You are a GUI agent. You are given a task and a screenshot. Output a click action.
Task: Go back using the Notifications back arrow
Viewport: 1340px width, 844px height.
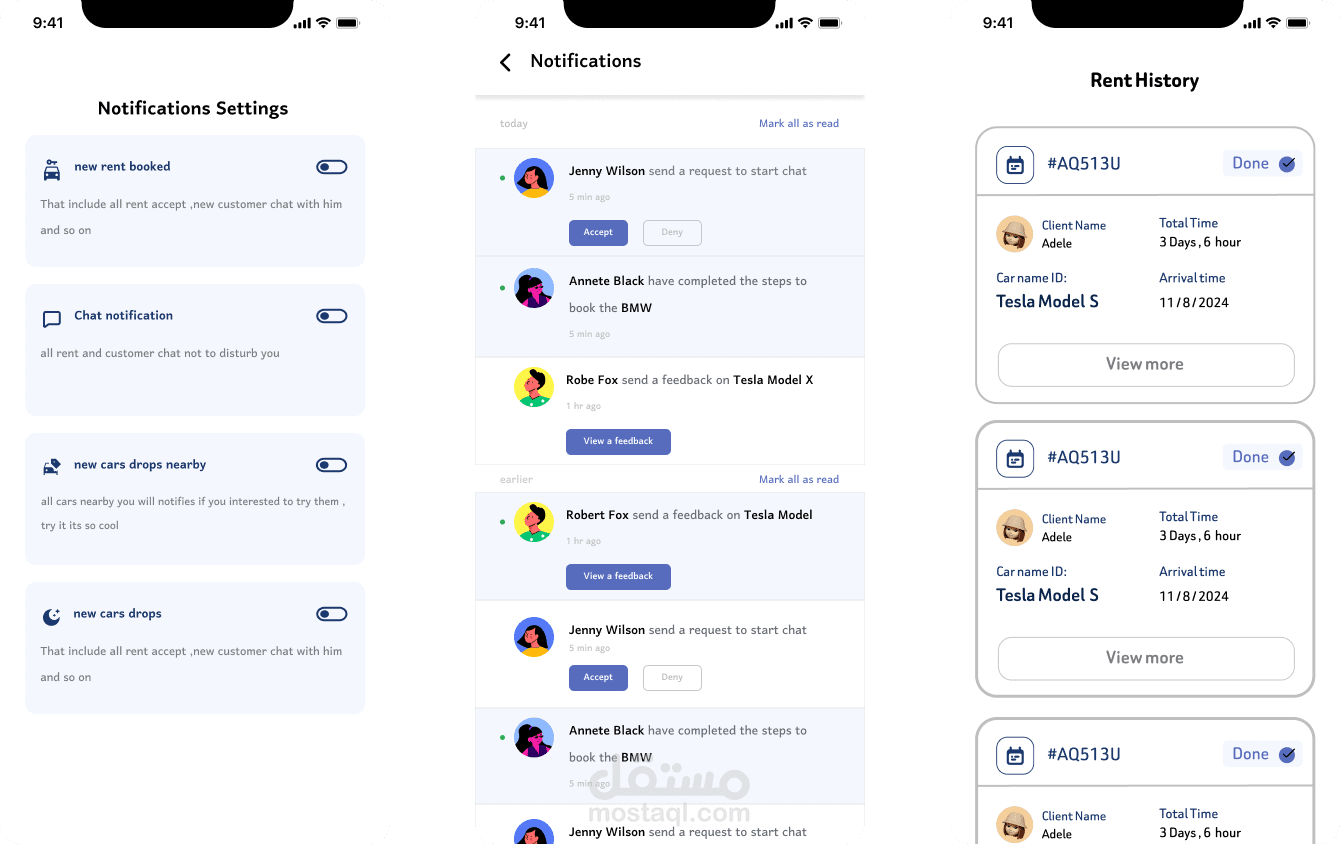click(x=505, y=62)
